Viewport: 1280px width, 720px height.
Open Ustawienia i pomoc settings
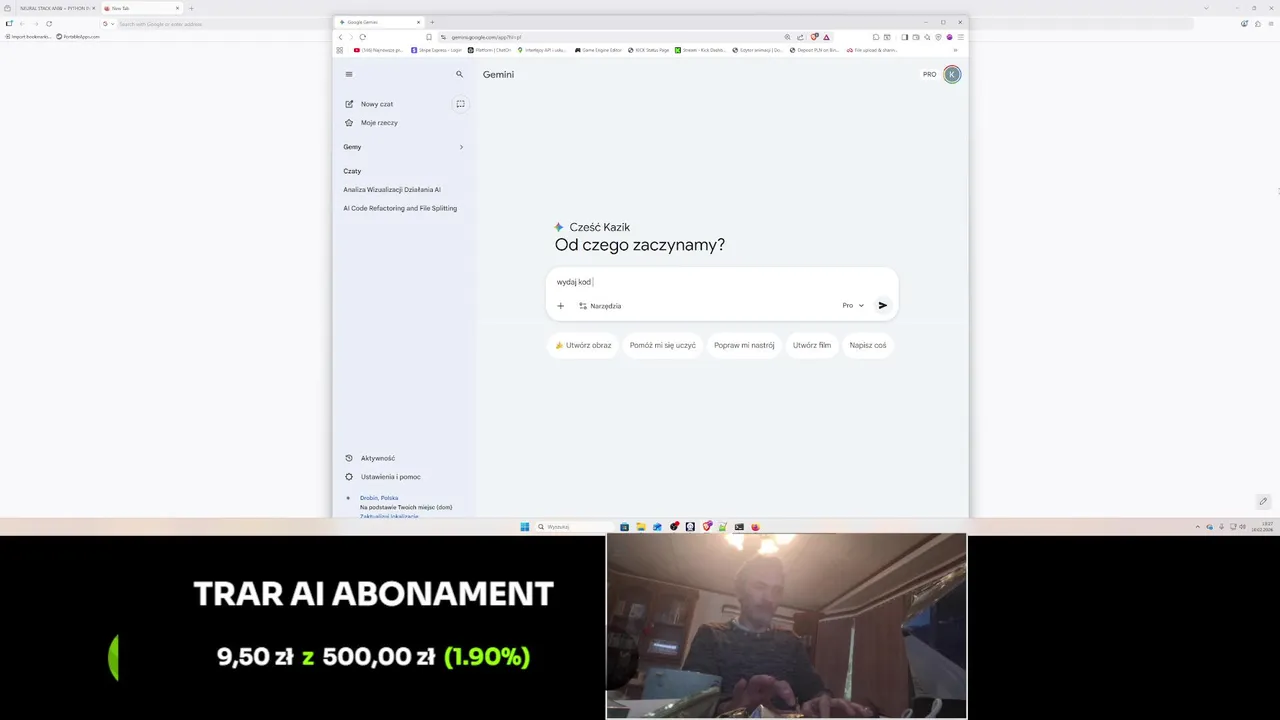click(383, 477)
